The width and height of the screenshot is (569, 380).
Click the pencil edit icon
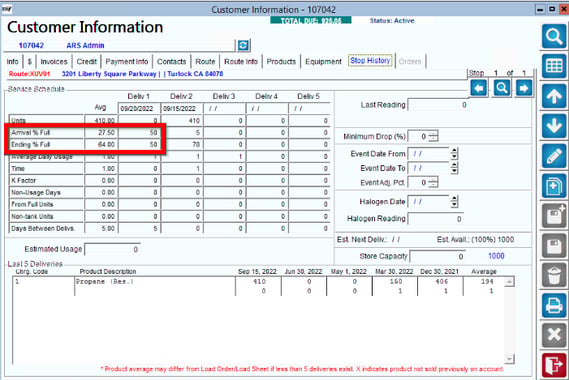coord(554,156)
